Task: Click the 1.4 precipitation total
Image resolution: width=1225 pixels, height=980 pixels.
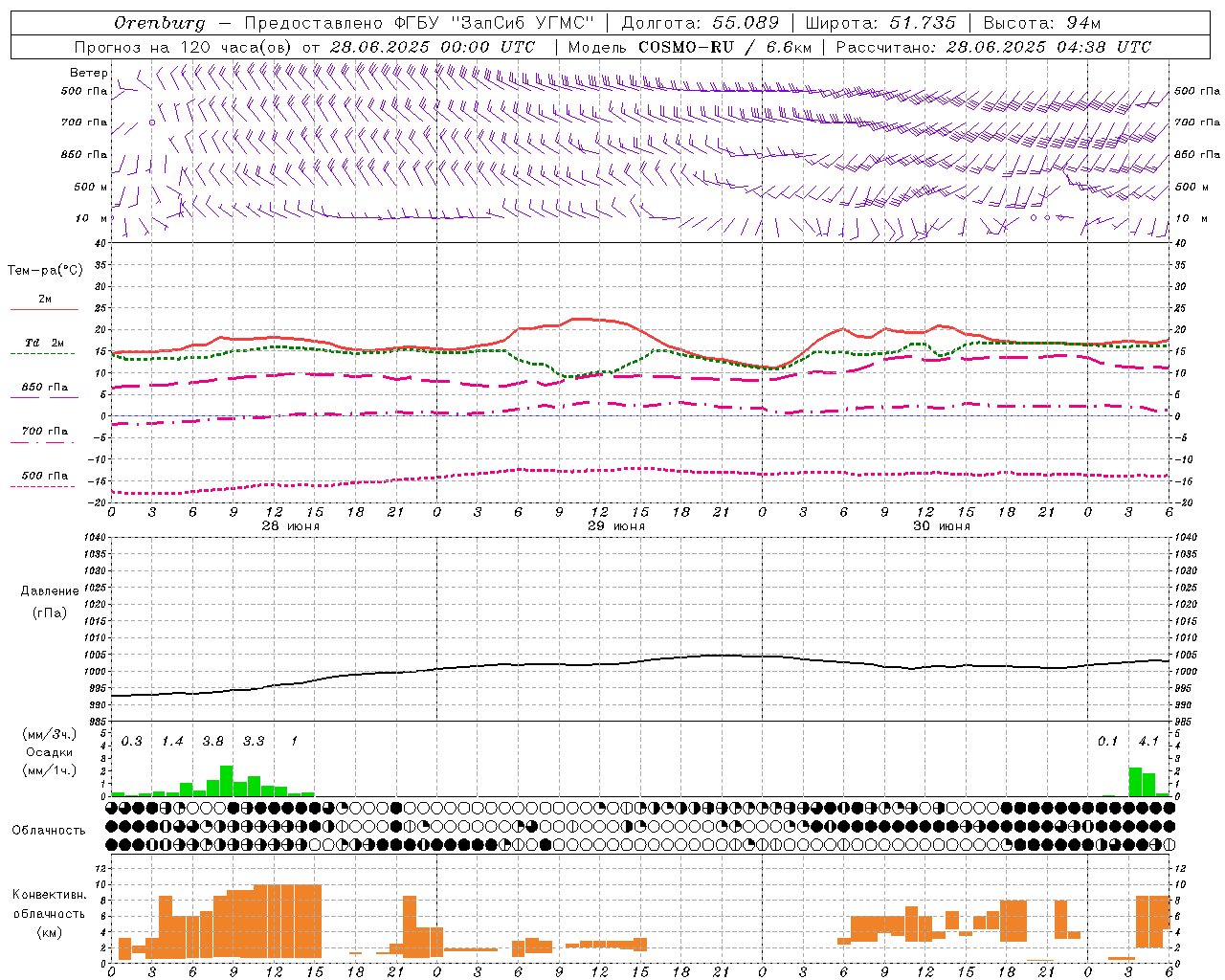Action: pos(172,742)
